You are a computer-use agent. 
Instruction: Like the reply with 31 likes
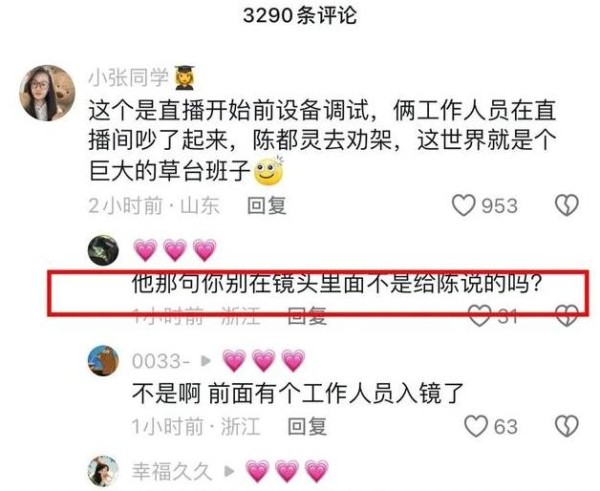pos(480,316)
